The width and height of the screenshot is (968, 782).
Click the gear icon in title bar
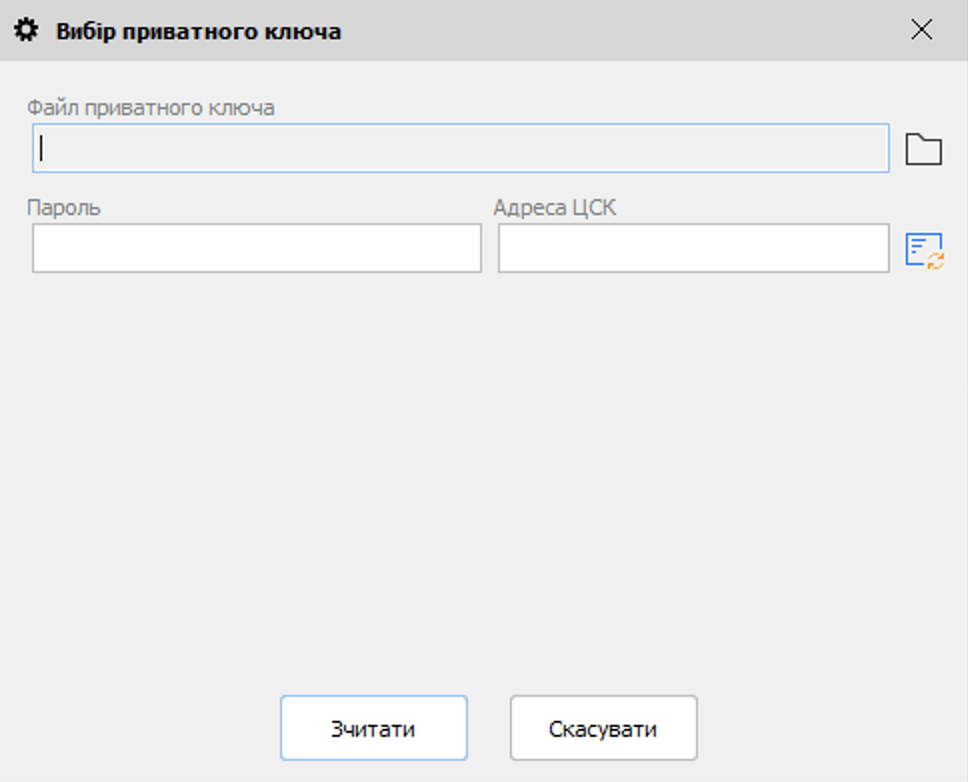pyautogui.click(x=27, y=31)
